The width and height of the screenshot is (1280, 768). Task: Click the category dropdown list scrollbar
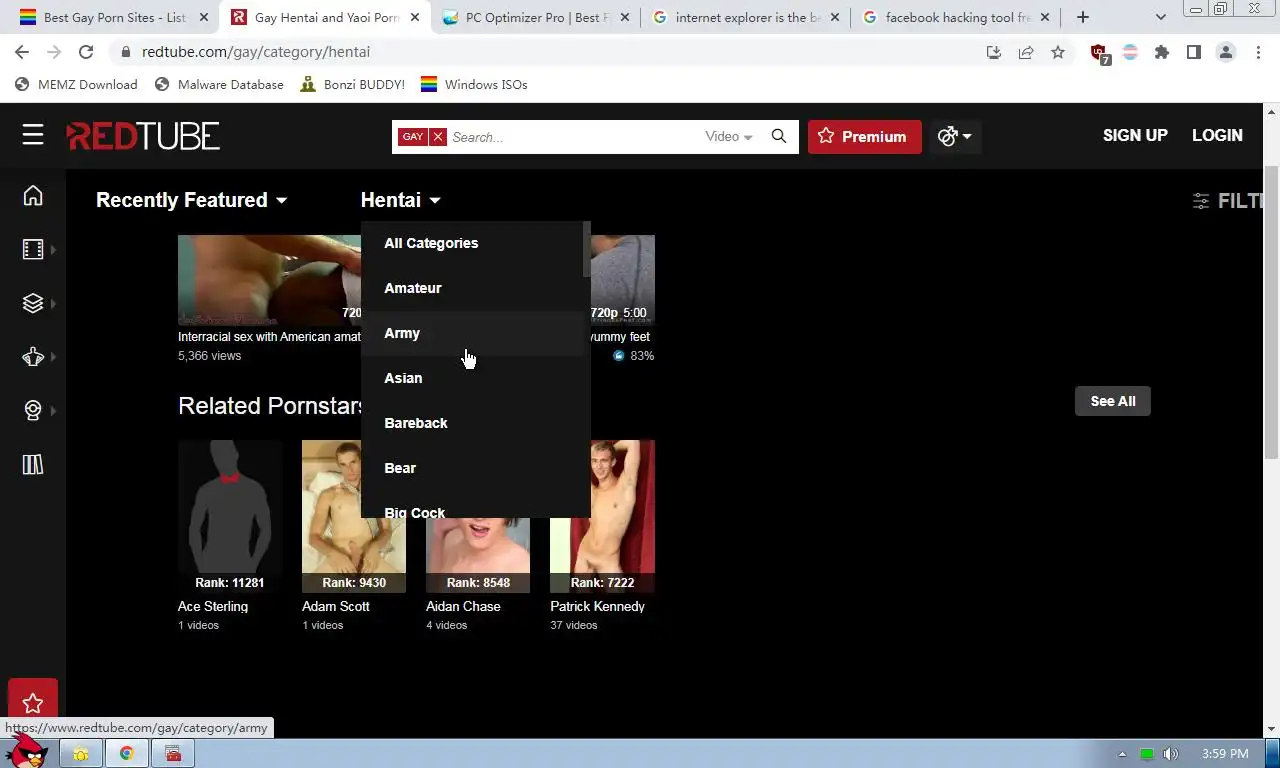pos(586,250)
